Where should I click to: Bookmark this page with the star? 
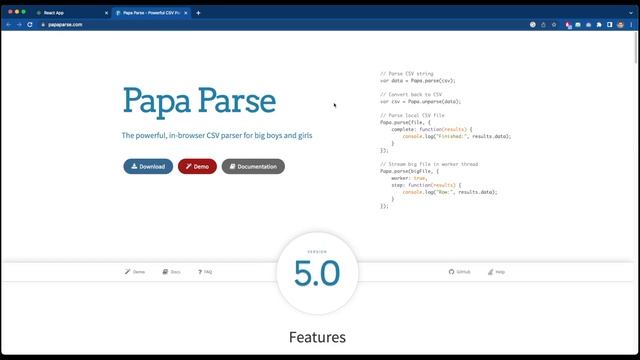(x=554, y=24)
